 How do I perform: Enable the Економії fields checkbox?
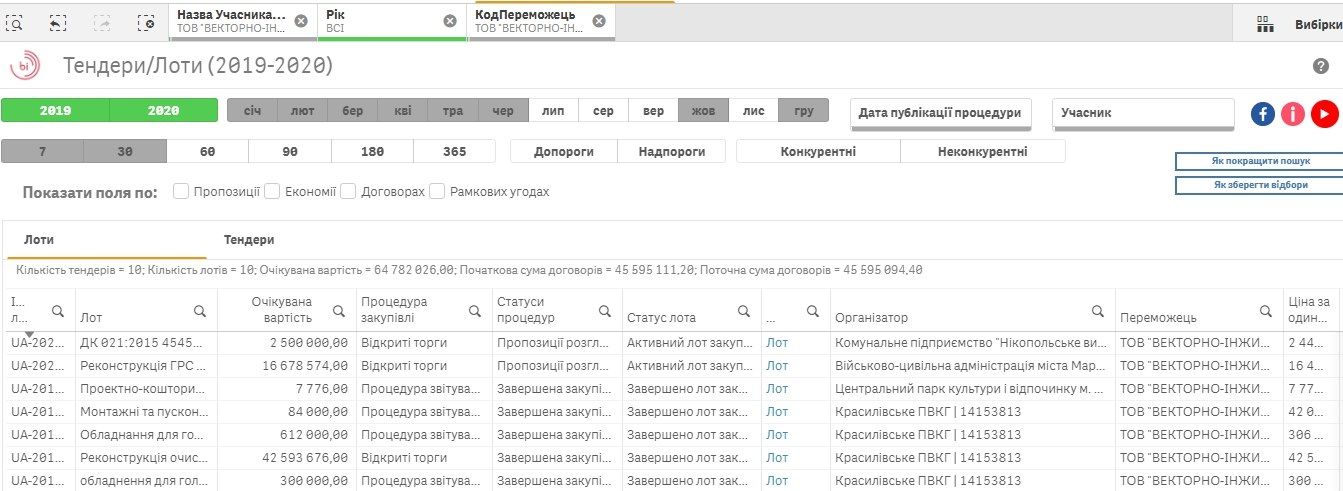click(272, 191)
